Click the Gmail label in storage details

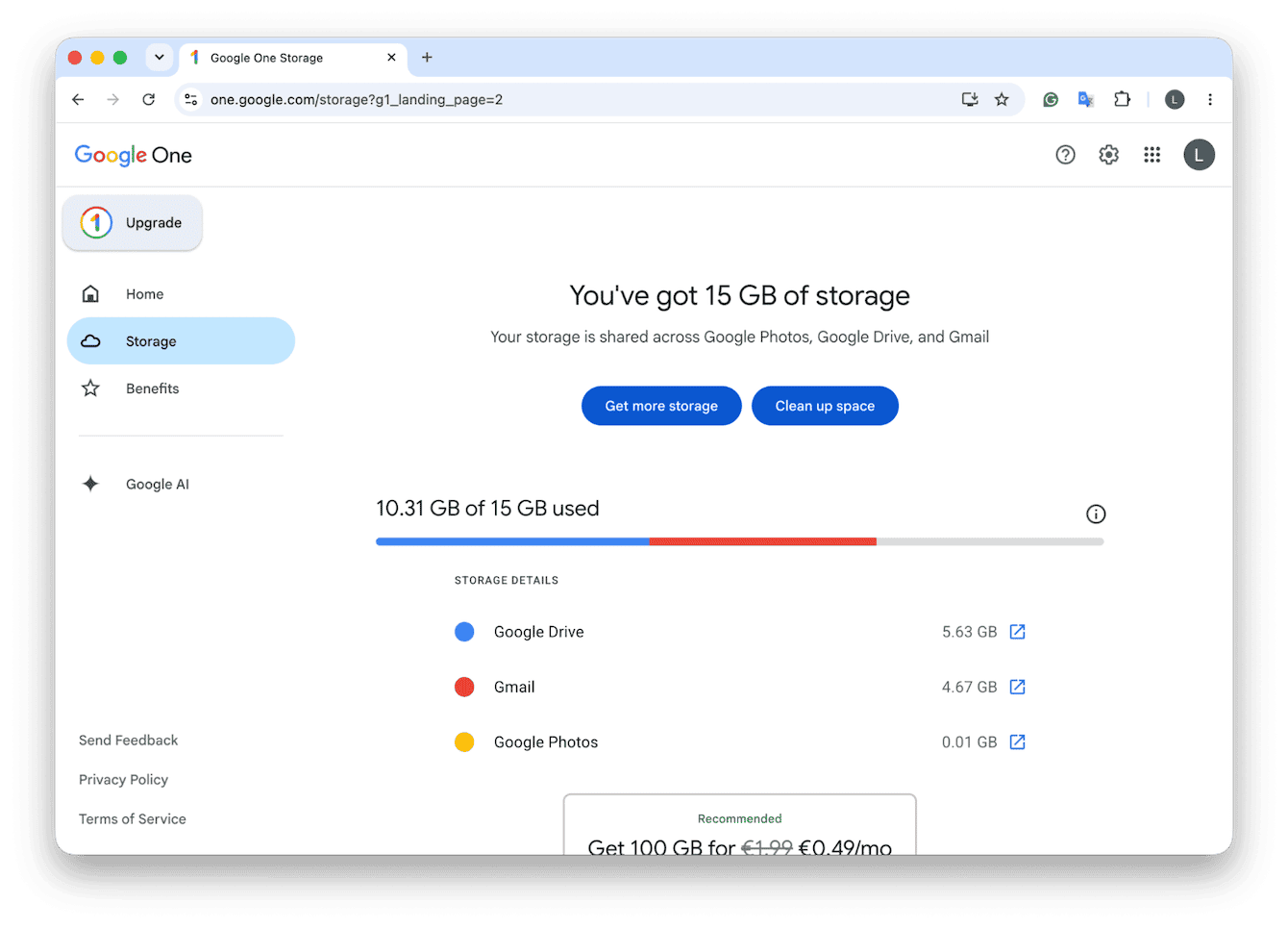click(x=514, y=687)
